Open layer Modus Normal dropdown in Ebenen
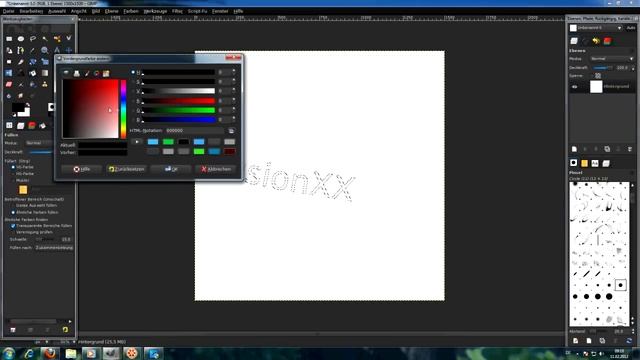 coord(613,59)
